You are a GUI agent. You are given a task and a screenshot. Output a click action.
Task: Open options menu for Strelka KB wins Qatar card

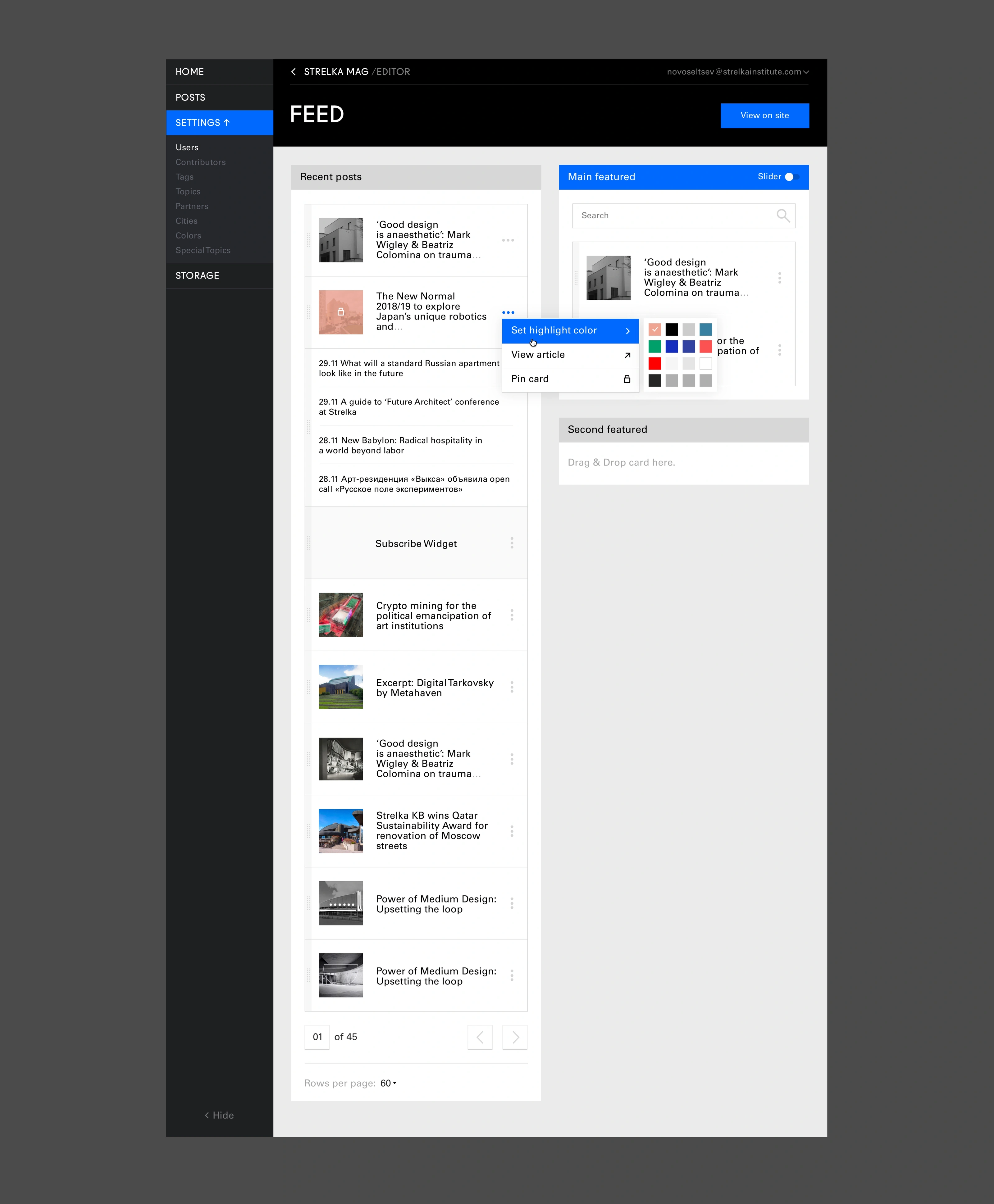tap(512, 831)
